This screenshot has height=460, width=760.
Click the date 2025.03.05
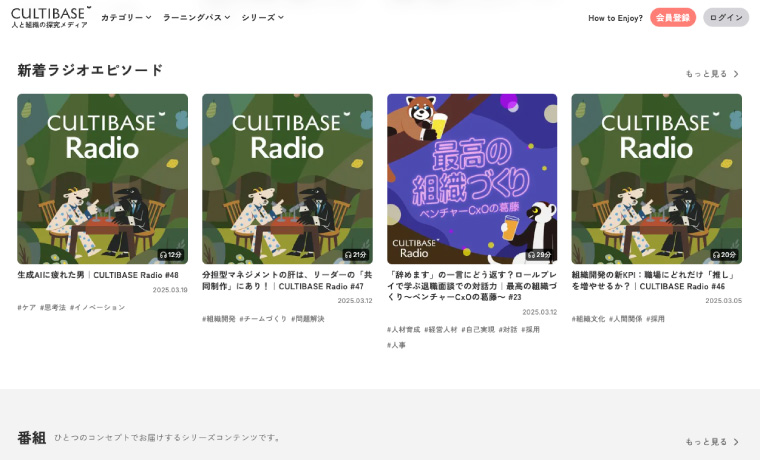[x=724, y=301]
